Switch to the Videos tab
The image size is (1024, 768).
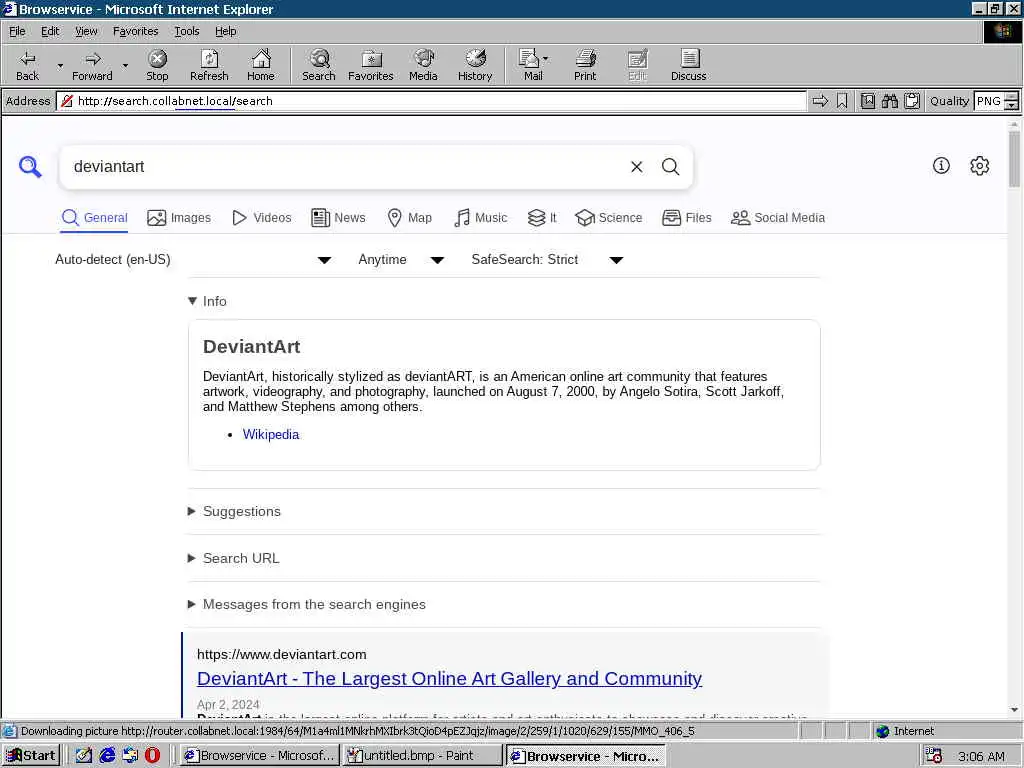pyautogui.click(x=262, y=218)
